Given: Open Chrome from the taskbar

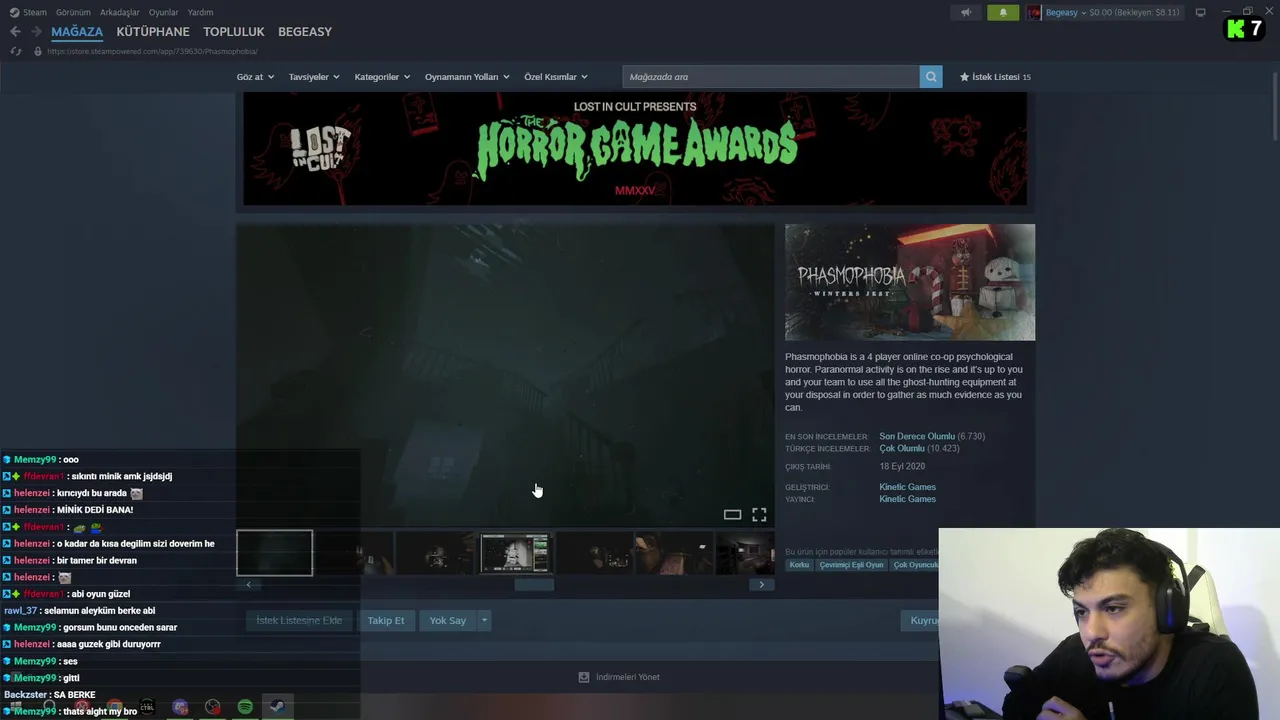Looking at the screenshot, I should (115, 707).
